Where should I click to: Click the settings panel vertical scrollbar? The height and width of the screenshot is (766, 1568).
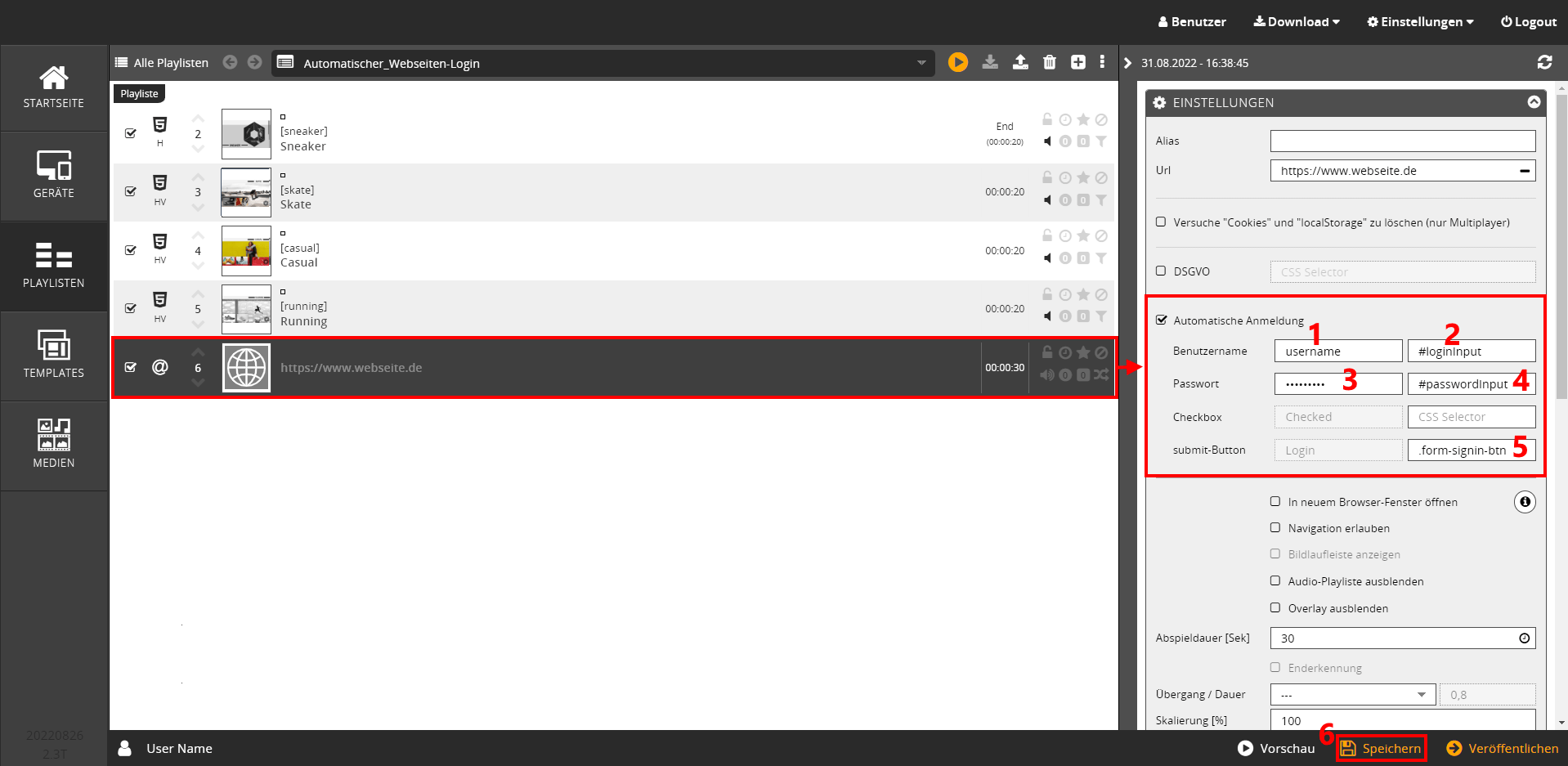click(1561, 245)
